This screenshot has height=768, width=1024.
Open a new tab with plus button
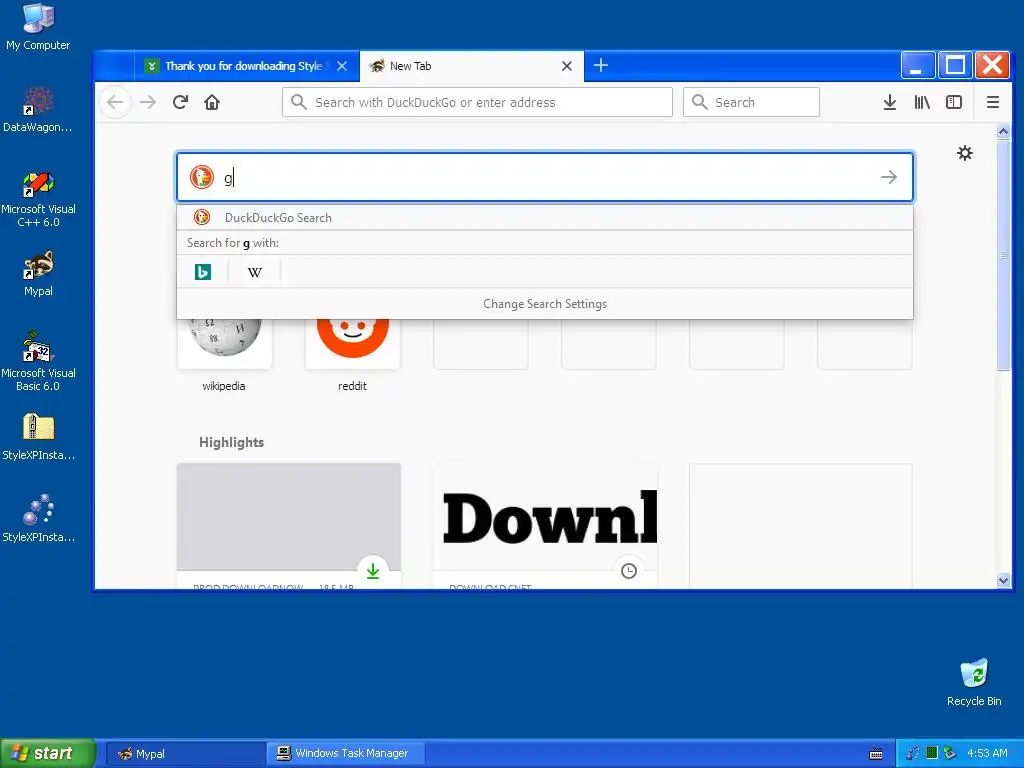601,65
